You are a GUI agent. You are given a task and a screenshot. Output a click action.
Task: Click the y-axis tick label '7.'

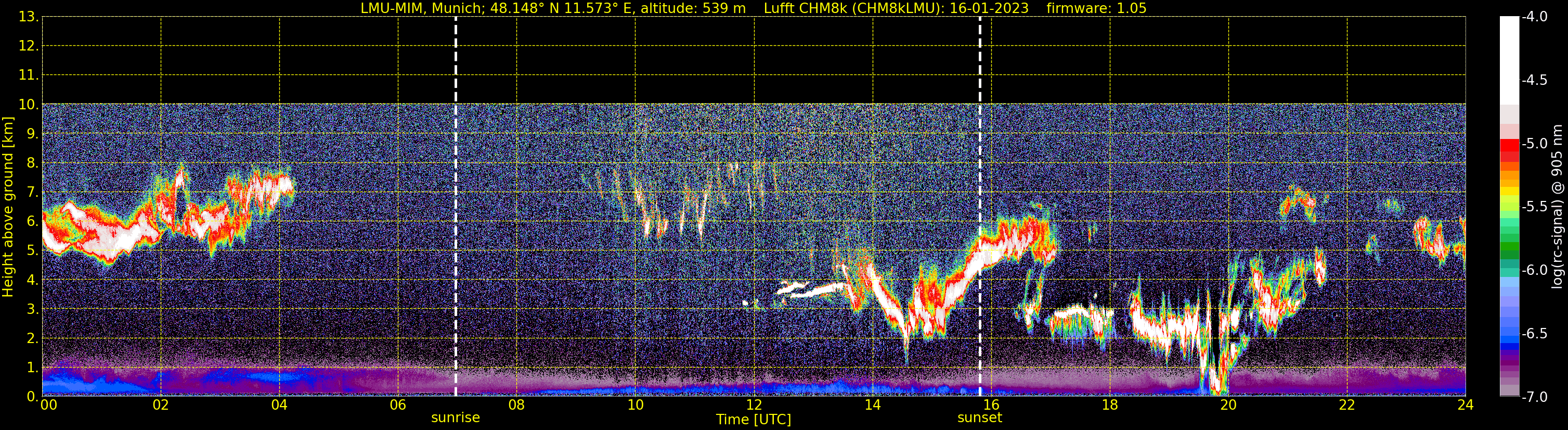click(32, 193)
